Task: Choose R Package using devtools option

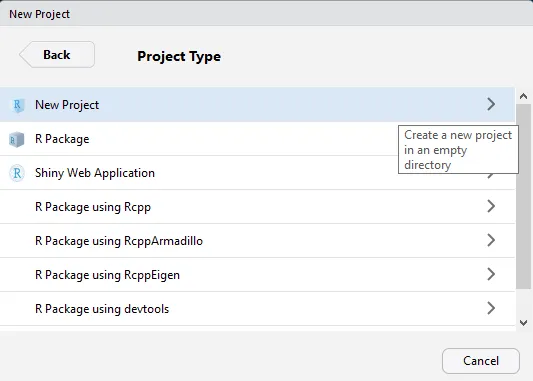Action: [257, 309]
